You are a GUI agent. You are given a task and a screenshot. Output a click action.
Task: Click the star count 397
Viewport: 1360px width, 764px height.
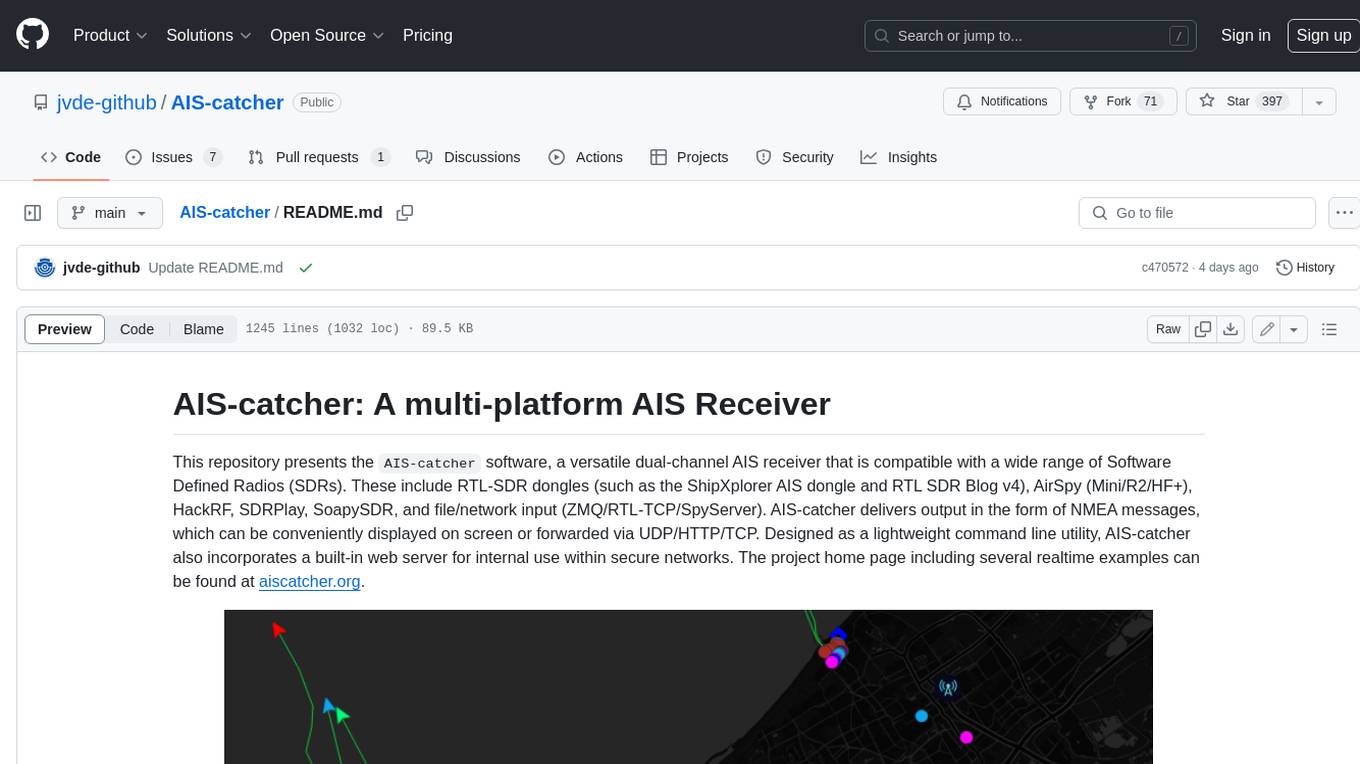1272,101
